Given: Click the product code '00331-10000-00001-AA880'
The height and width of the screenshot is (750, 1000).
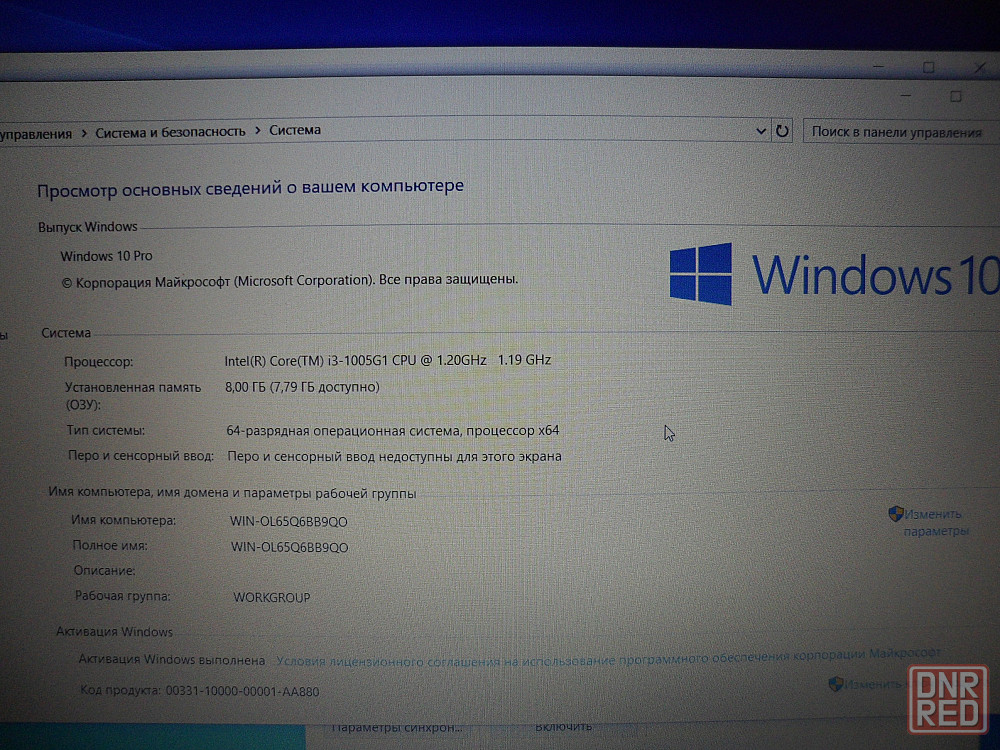Looking at the screenshot, I should pyautogui.click(x=241, y=691).
